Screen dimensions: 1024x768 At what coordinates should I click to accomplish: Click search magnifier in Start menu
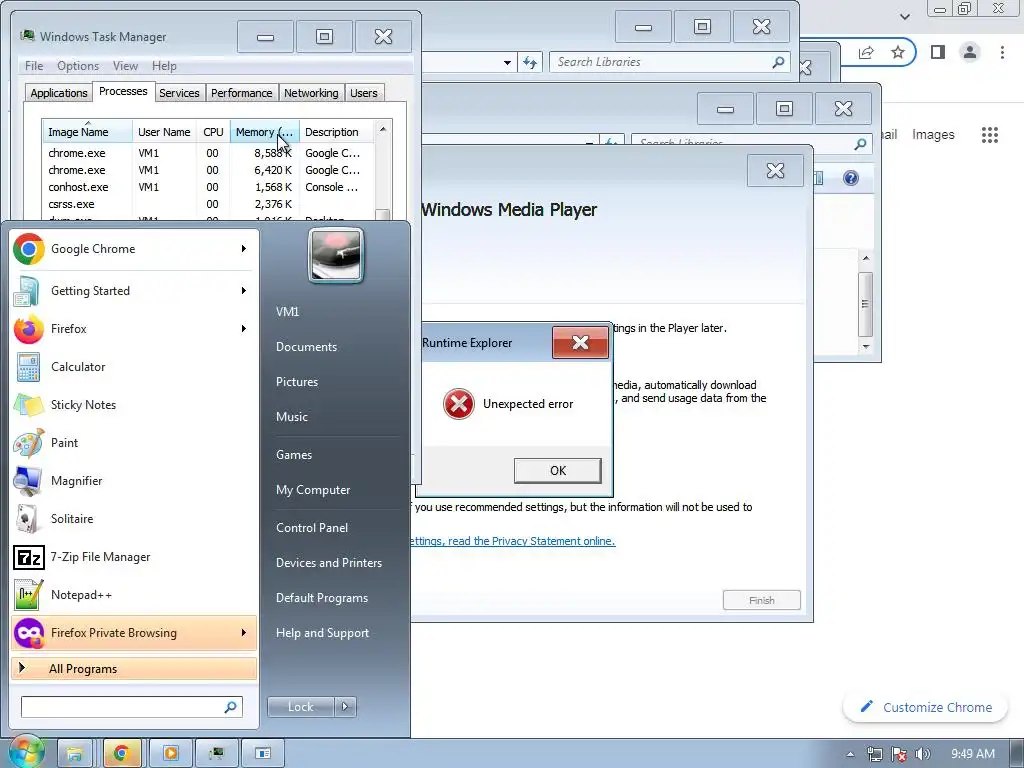[231, 707]
